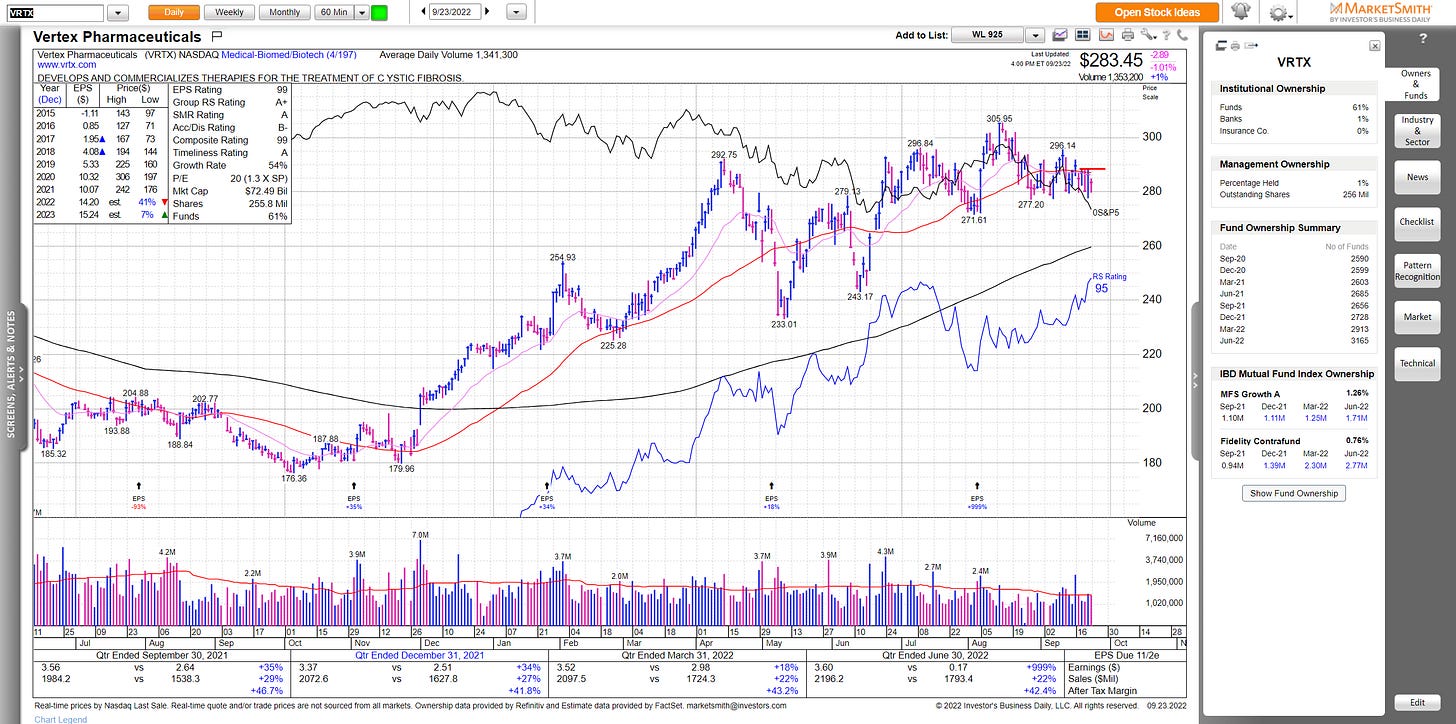
Task: Click the dock panel icon in VRTX panel
Action: tap(1222, 46)
